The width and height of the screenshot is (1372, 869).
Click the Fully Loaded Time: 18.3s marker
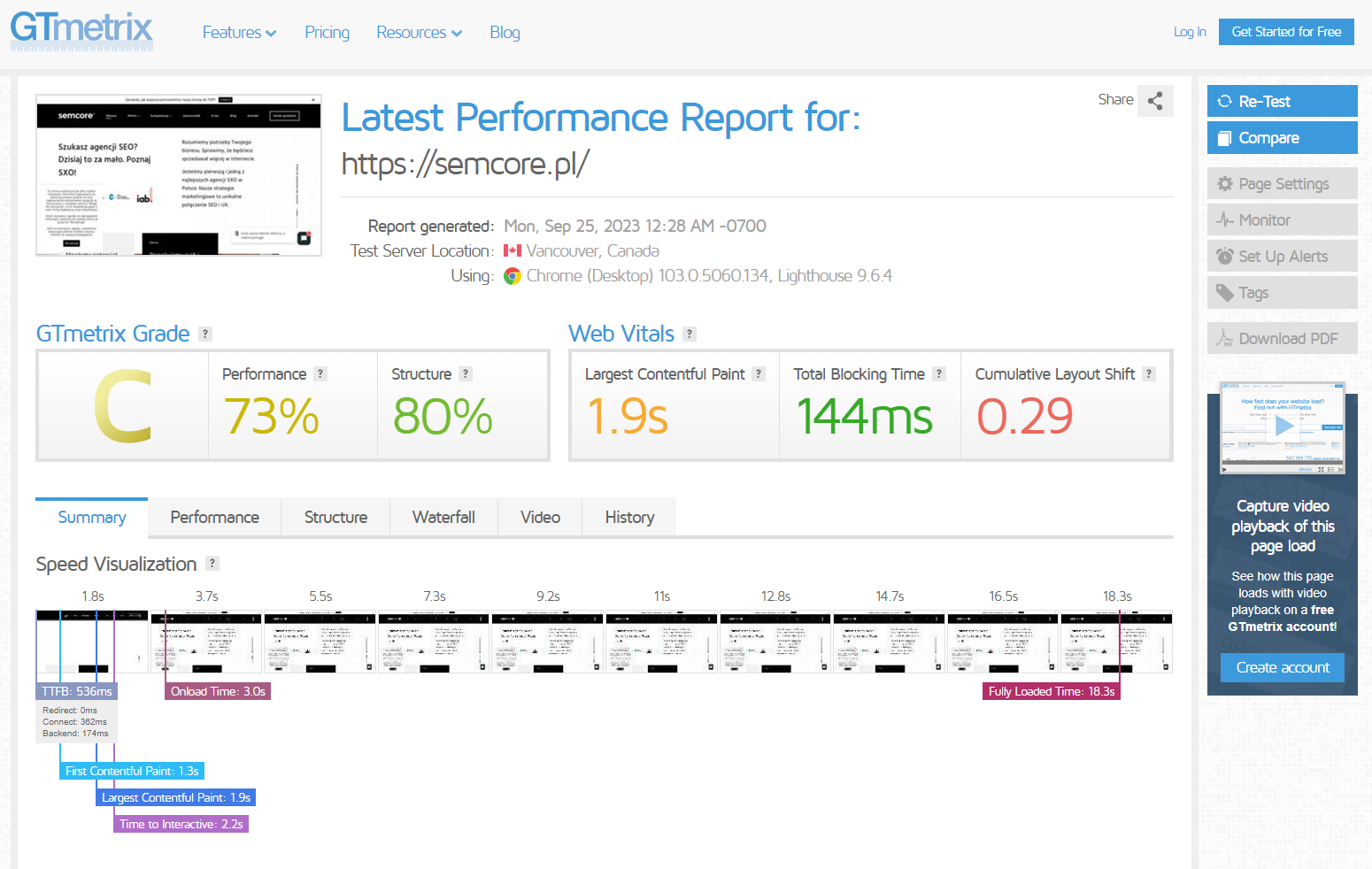(x=1052, y=691)
